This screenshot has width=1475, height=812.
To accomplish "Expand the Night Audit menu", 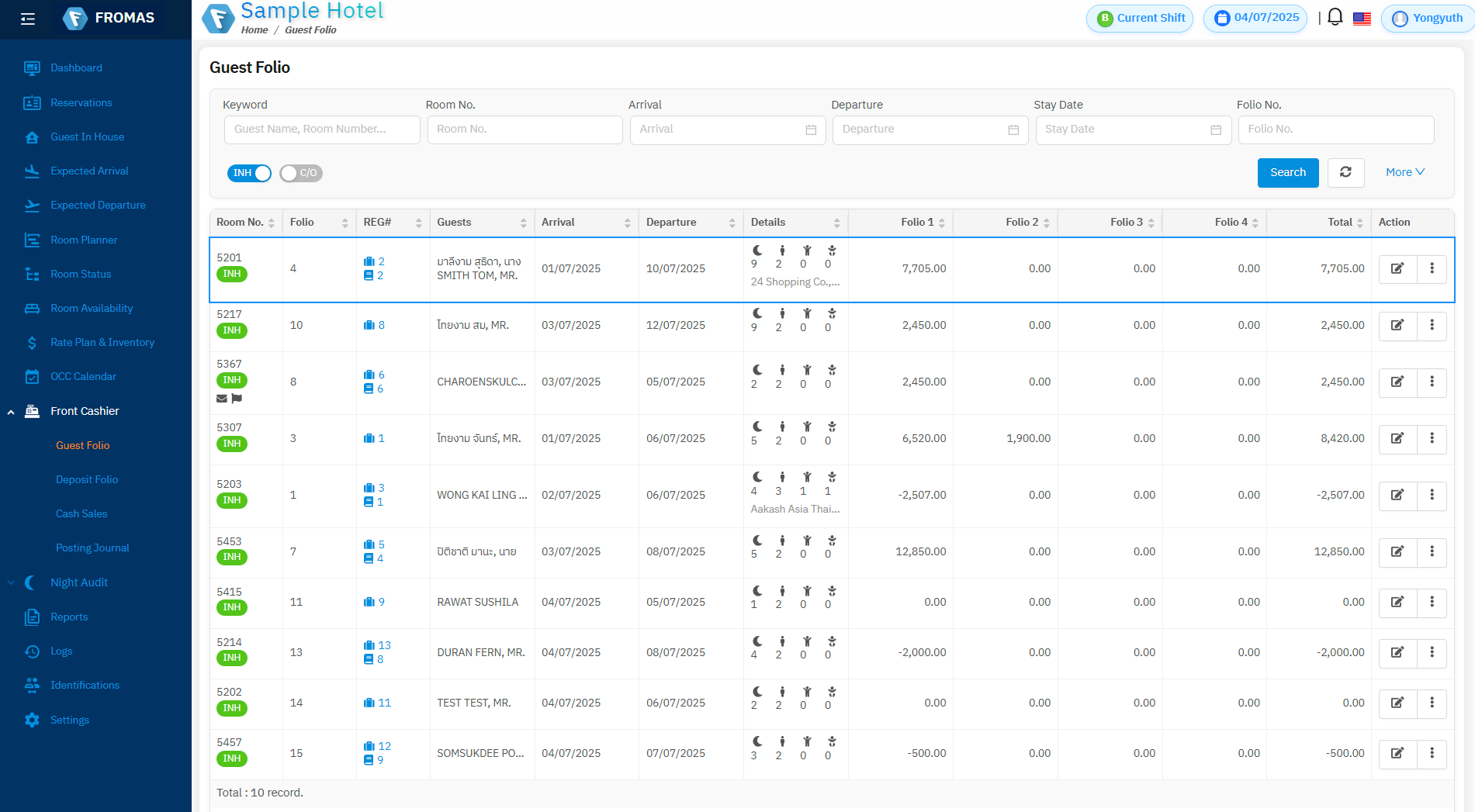I will [79, 582].
